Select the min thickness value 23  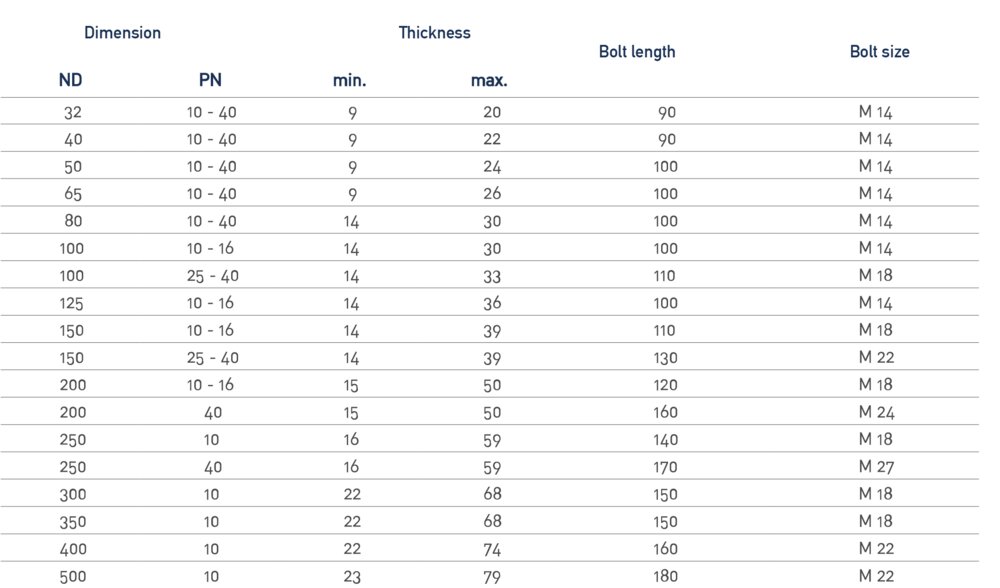[x=352, y=576]
